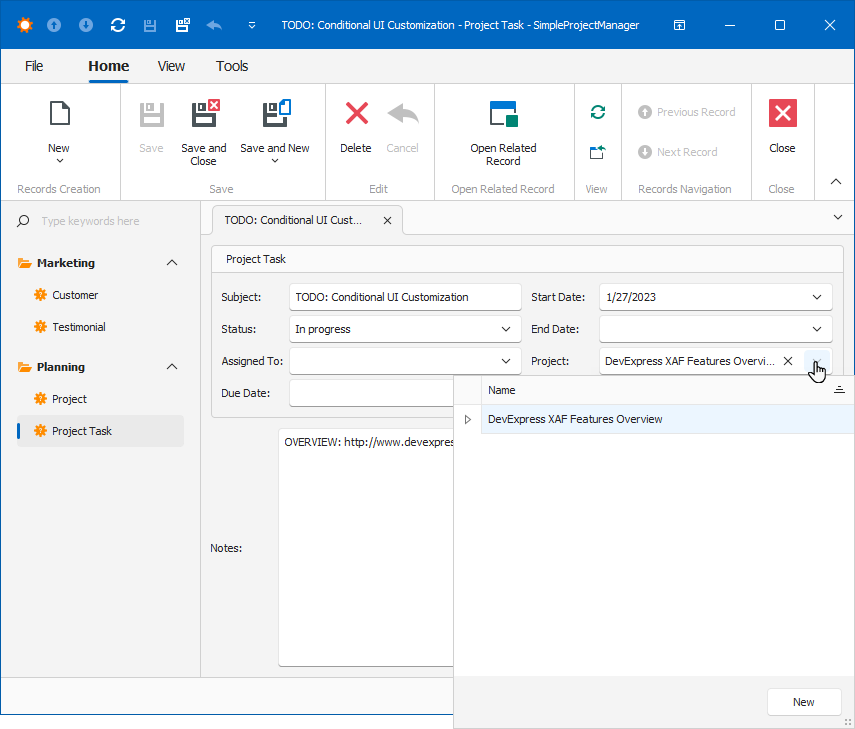Sort by the Name column header
The height and width of the screenshot is (729, 855).
click(x=667, y=390)
